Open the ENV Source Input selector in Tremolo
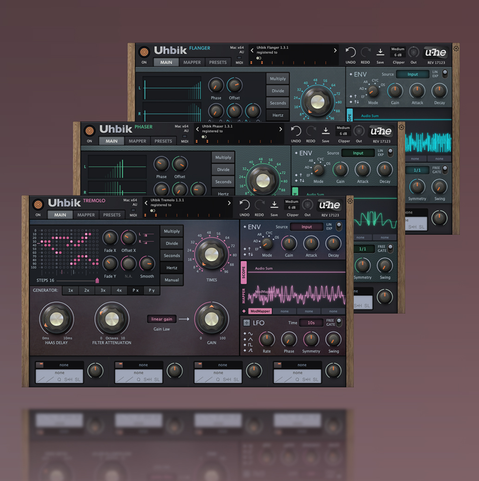 coord(307,227)
